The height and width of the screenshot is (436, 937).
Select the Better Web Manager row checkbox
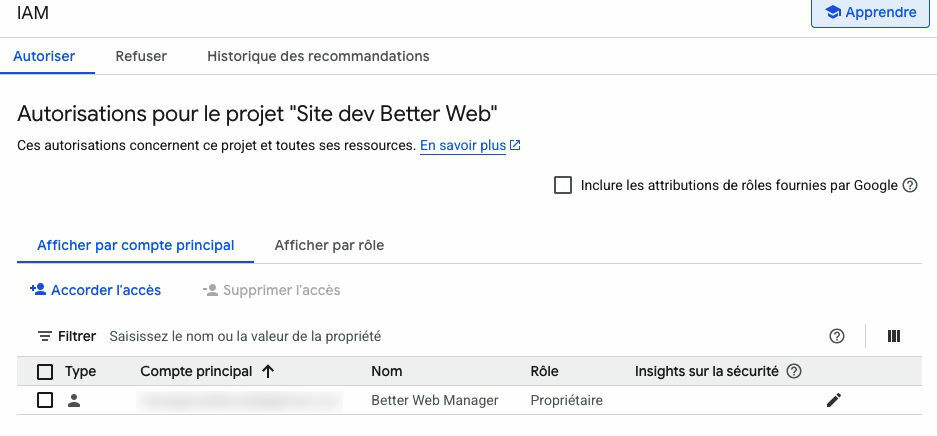(45, 400)
